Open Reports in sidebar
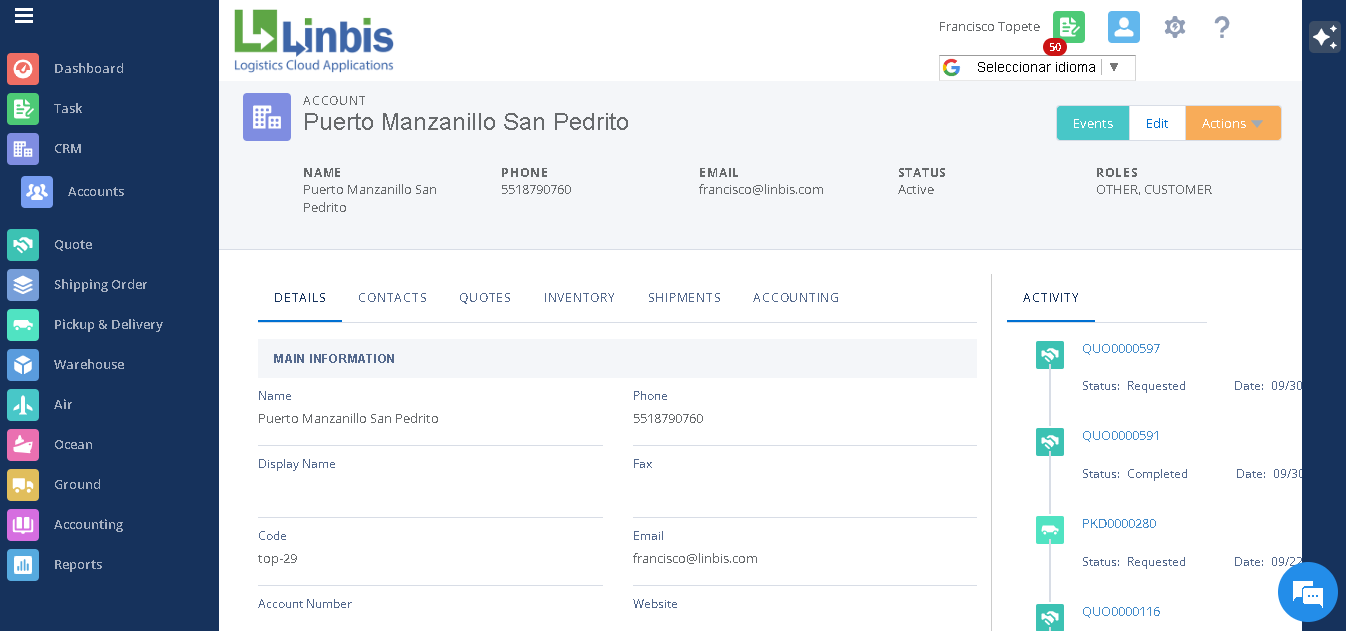The image size is (1346, 631). 78,565
